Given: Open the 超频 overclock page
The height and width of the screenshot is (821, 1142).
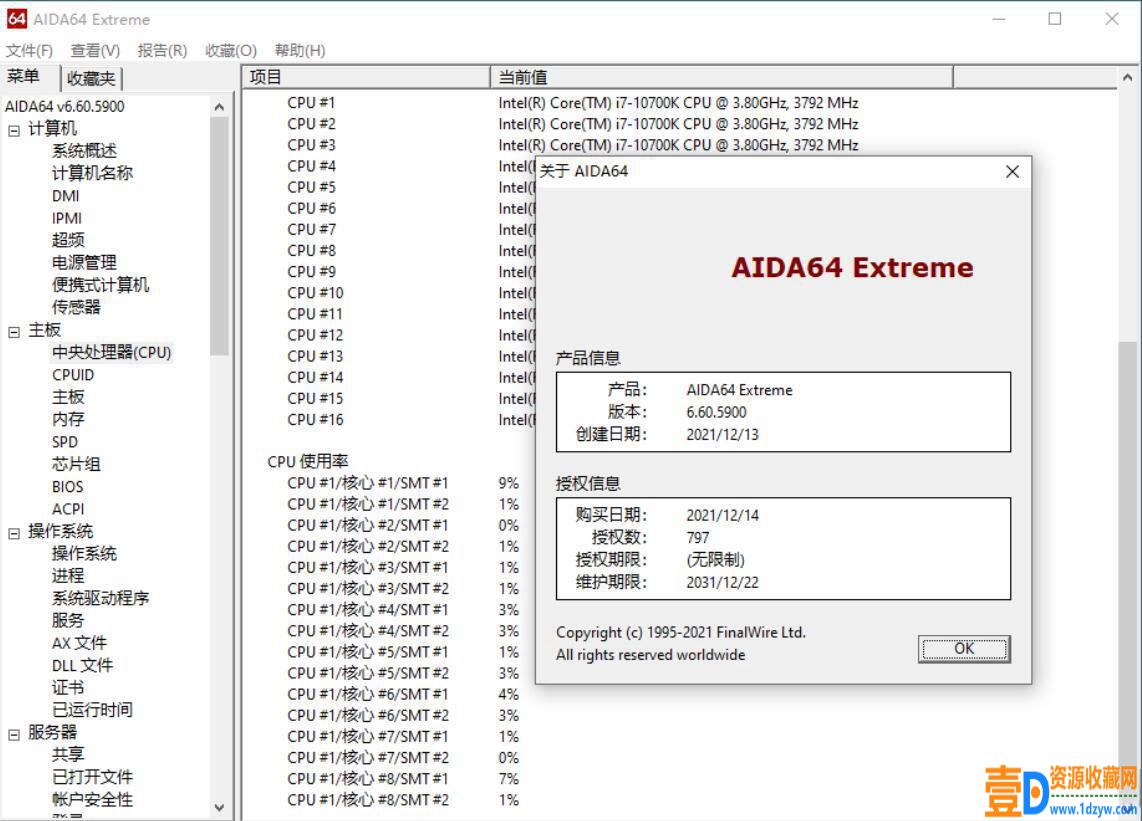Looking at the screenshot, I should 67,240.
